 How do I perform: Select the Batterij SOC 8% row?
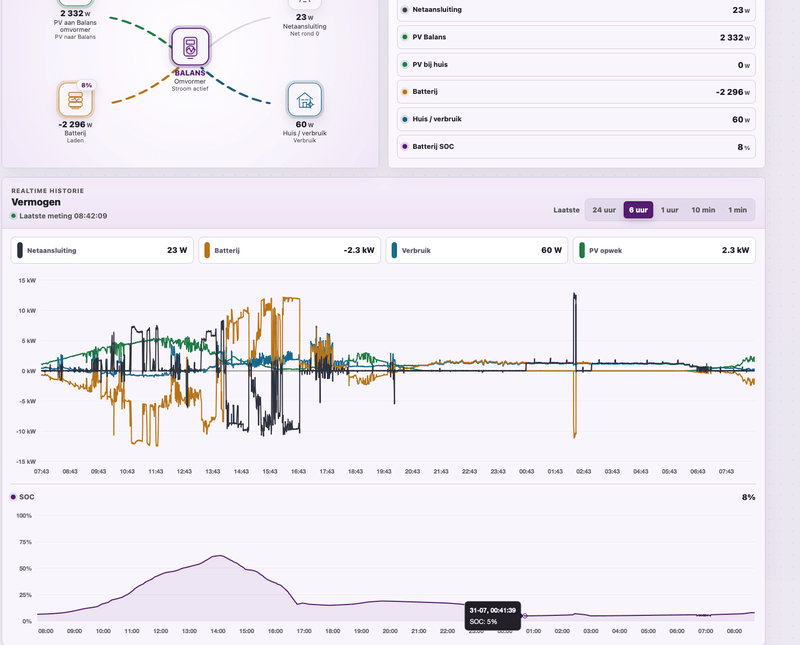pos(576,146)
